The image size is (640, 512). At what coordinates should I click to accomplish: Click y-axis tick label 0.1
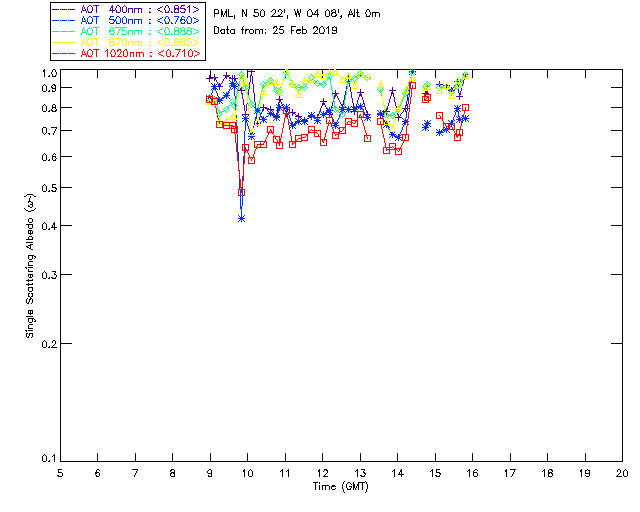(49, 459)
